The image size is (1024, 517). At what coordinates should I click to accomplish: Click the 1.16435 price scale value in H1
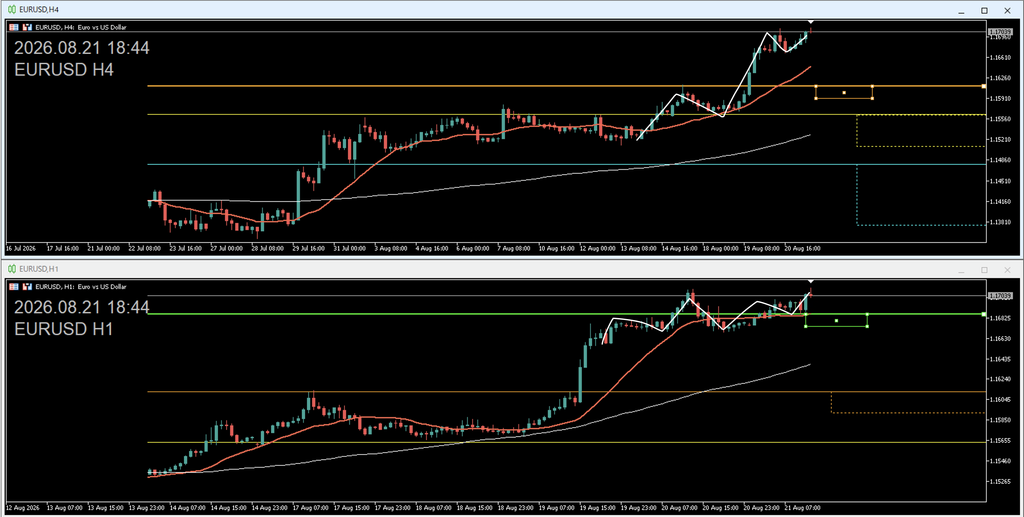tap(1000, 359)
